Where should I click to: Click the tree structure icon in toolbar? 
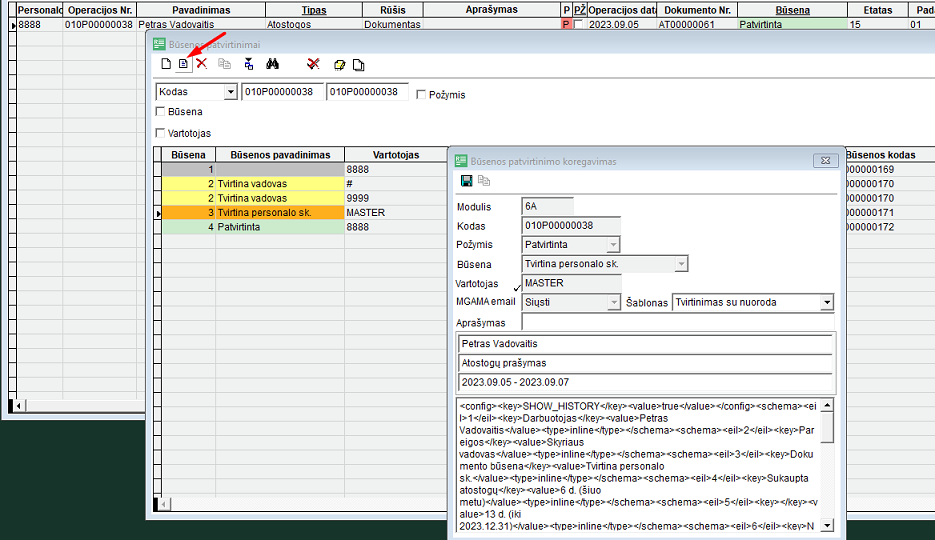248,65
